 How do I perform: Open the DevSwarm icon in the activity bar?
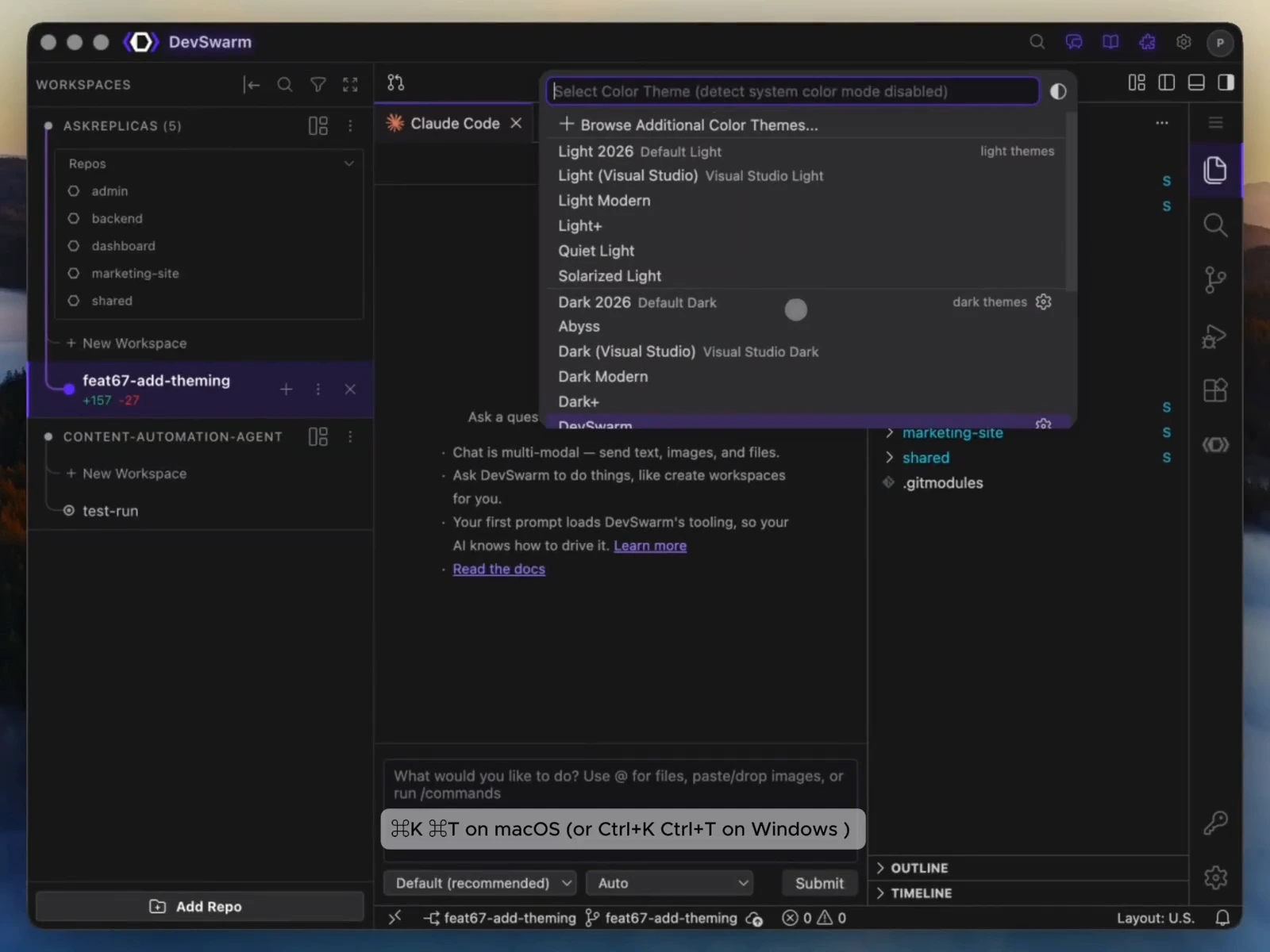point(1215,445)
